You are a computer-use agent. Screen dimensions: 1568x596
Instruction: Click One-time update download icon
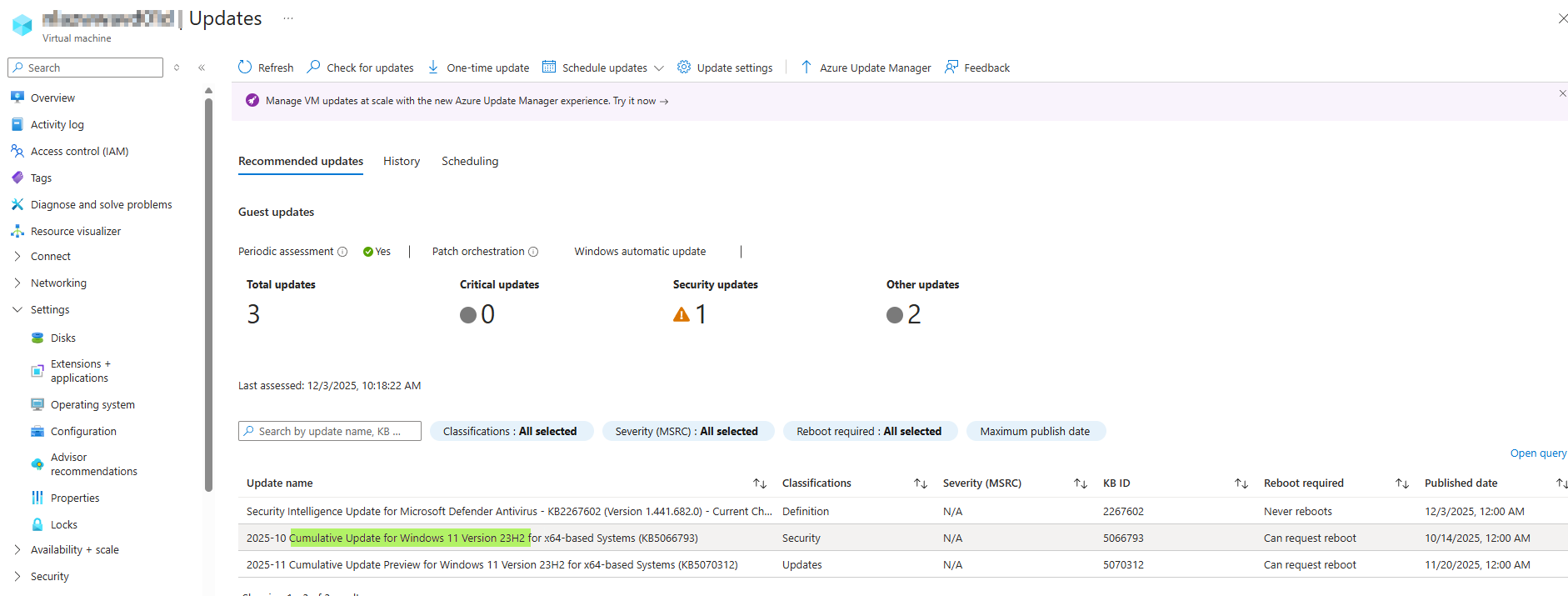point(433,67)
